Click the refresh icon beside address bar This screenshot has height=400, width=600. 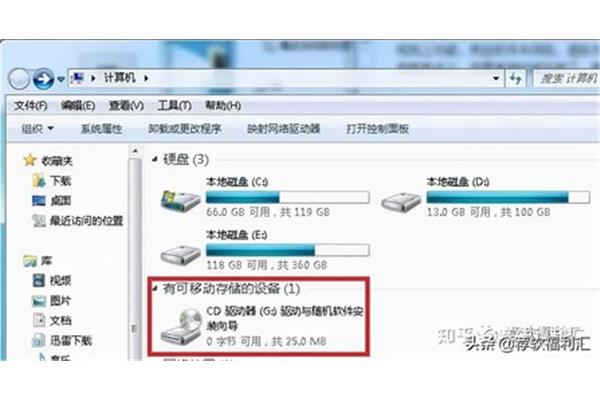(x=516, y=79)
